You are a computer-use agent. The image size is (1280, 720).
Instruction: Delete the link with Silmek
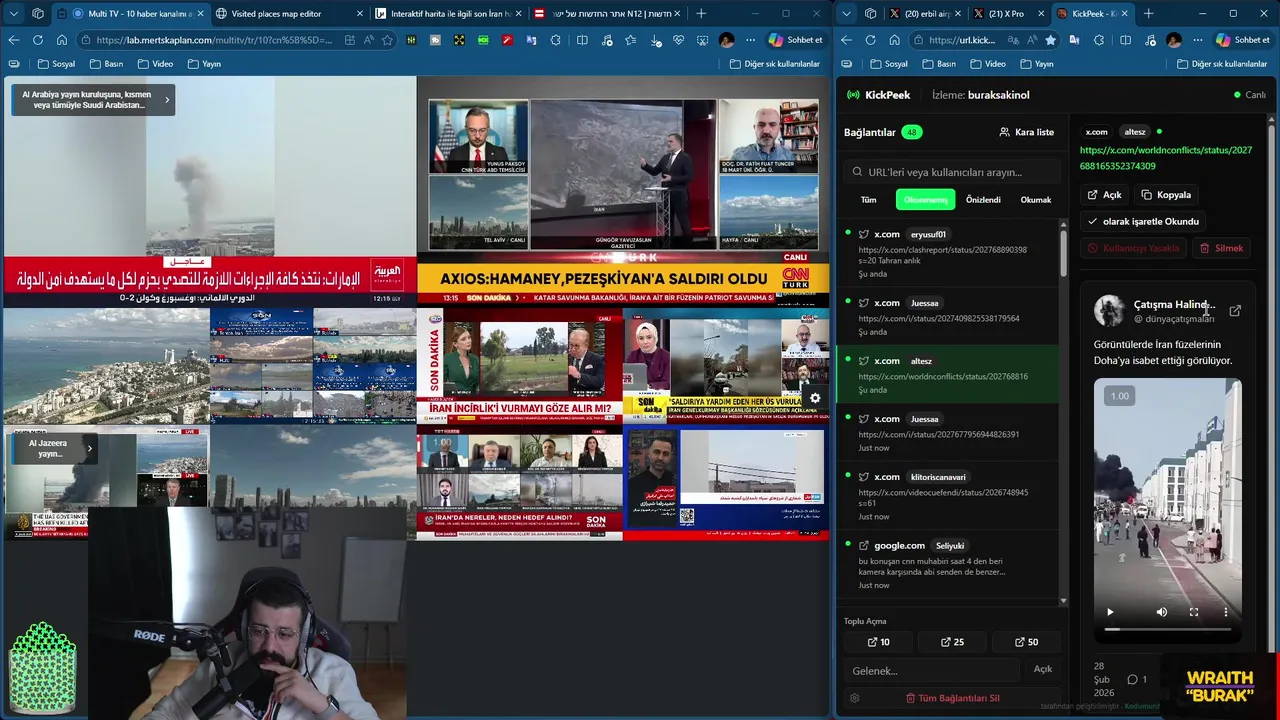1221,248
